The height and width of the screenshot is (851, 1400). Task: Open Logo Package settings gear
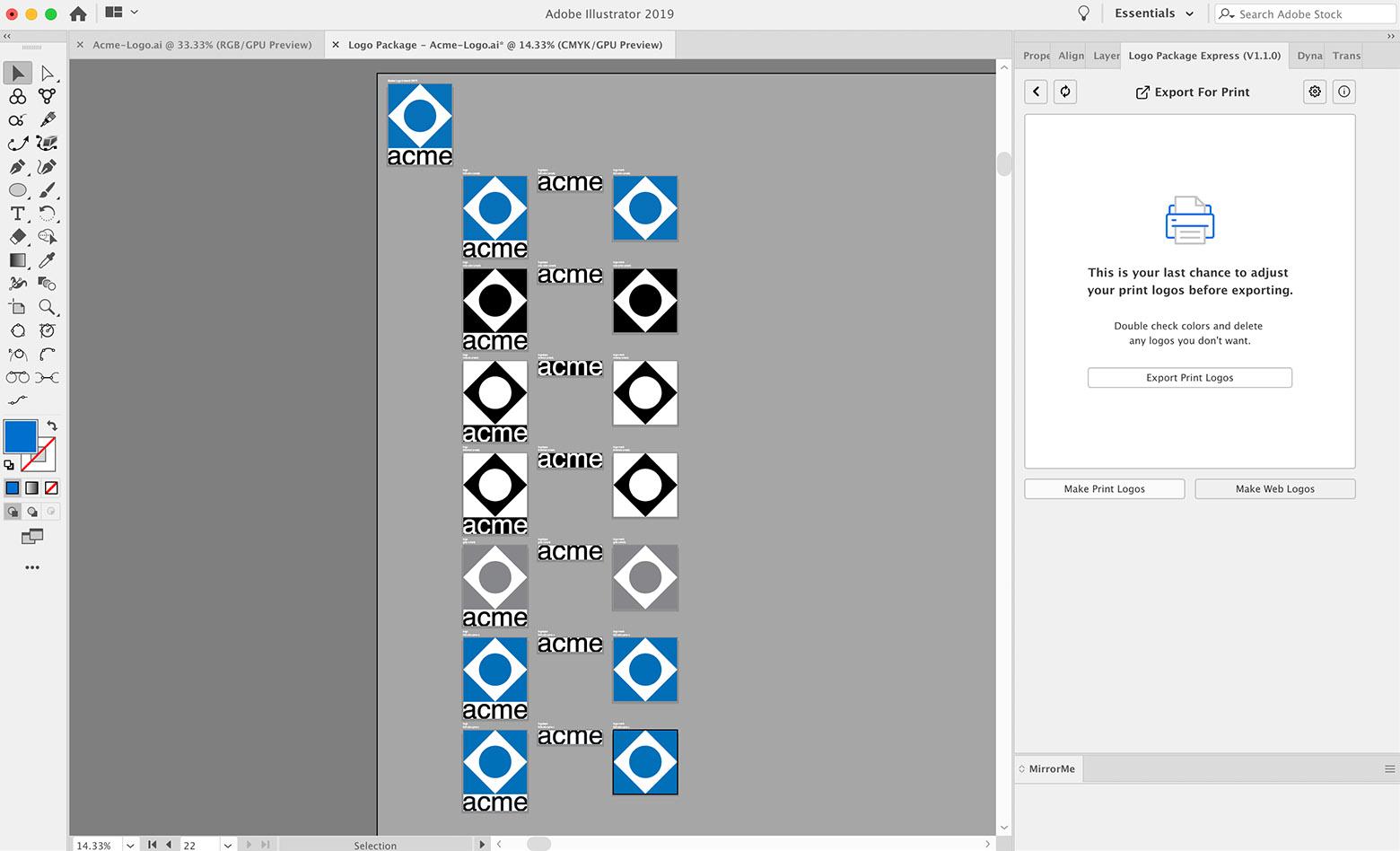tap(1315, 92)
